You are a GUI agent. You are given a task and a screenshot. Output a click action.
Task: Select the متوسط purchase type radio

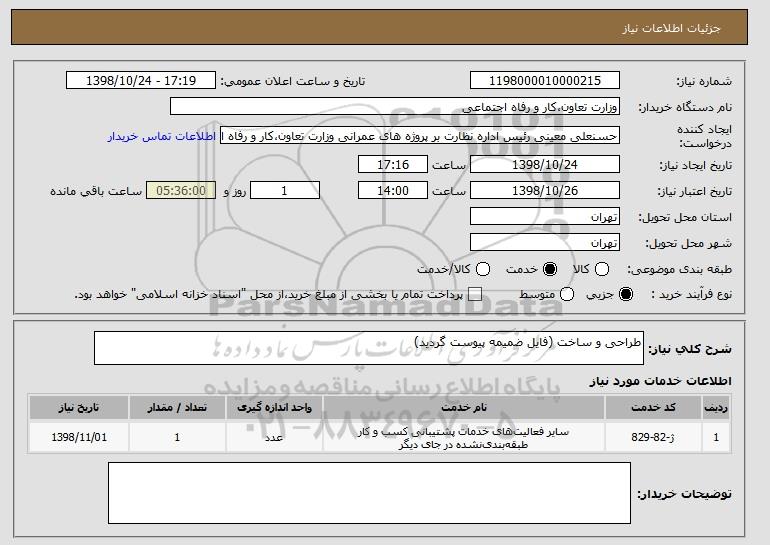[567, 294]
